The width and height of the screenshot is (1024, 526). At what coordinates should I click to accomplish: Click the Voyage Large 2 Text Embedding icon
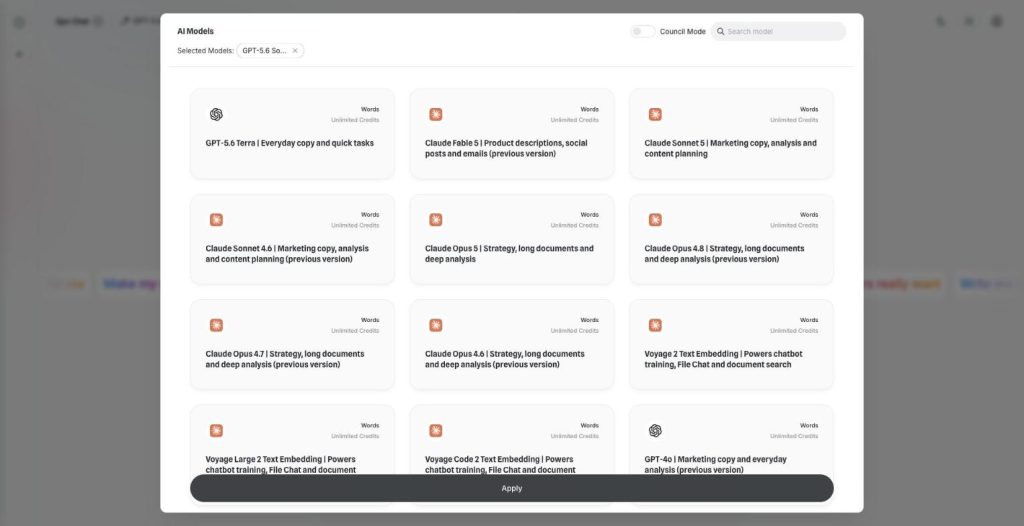(216, 431)
